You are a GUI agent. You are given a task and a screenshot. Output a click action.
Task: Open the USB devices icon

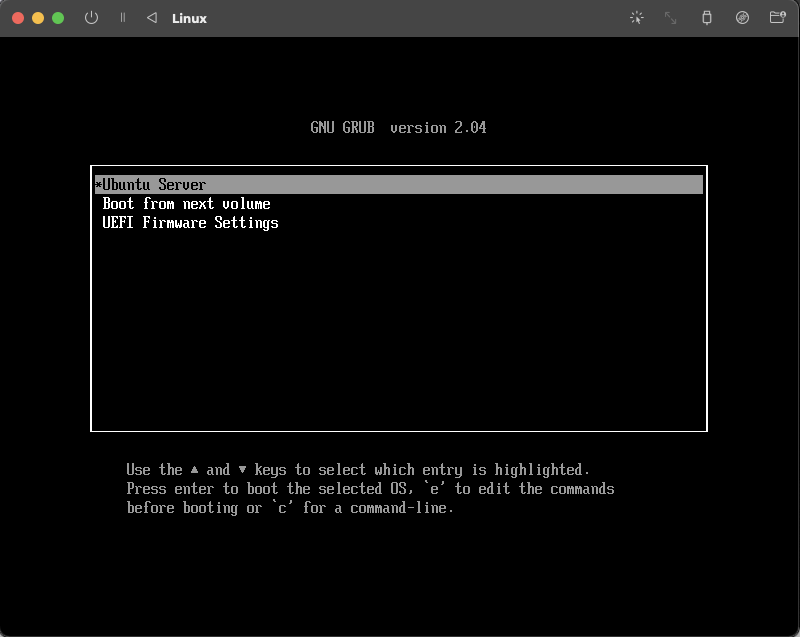coord(707,18)
